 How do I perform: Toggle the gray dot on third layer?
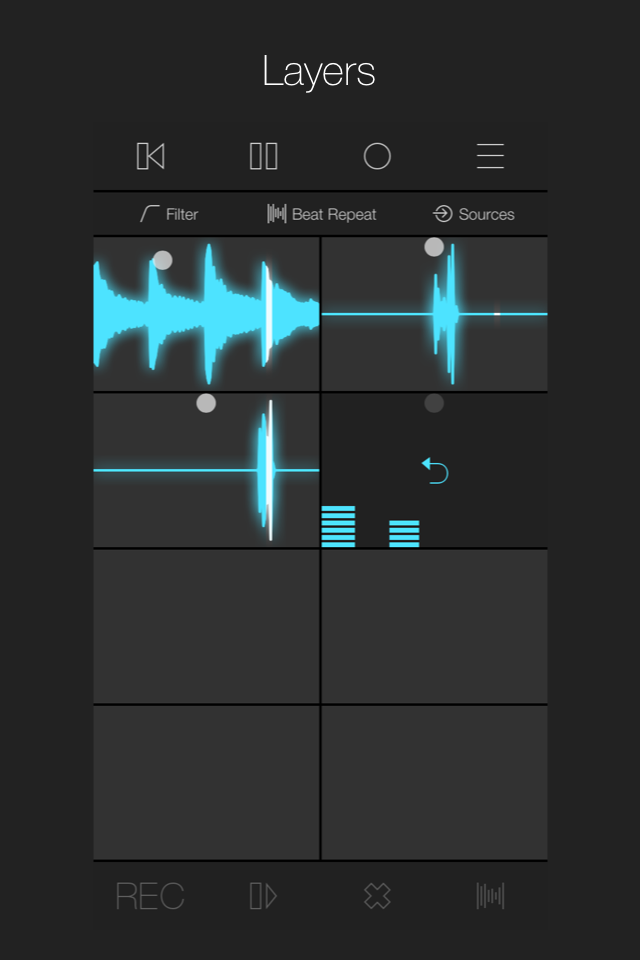(x=206, y=403)
